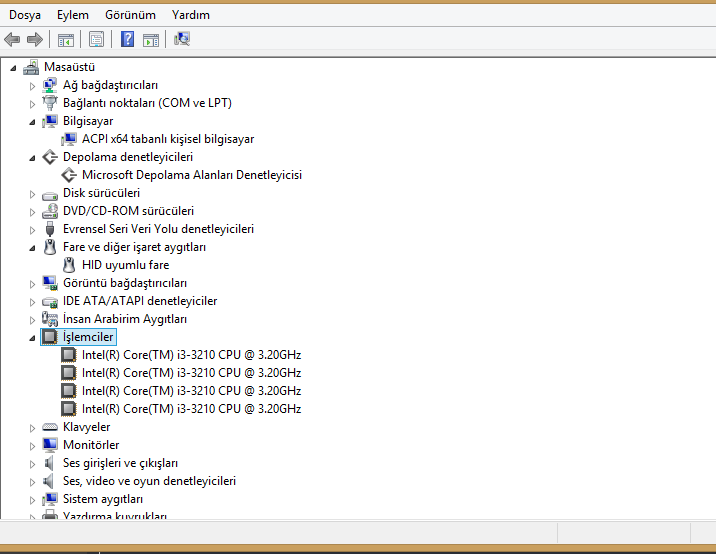The image size is (716, 554).
Task: Click the Disk sürücüleri drive icon
Action: click(50, 194)
